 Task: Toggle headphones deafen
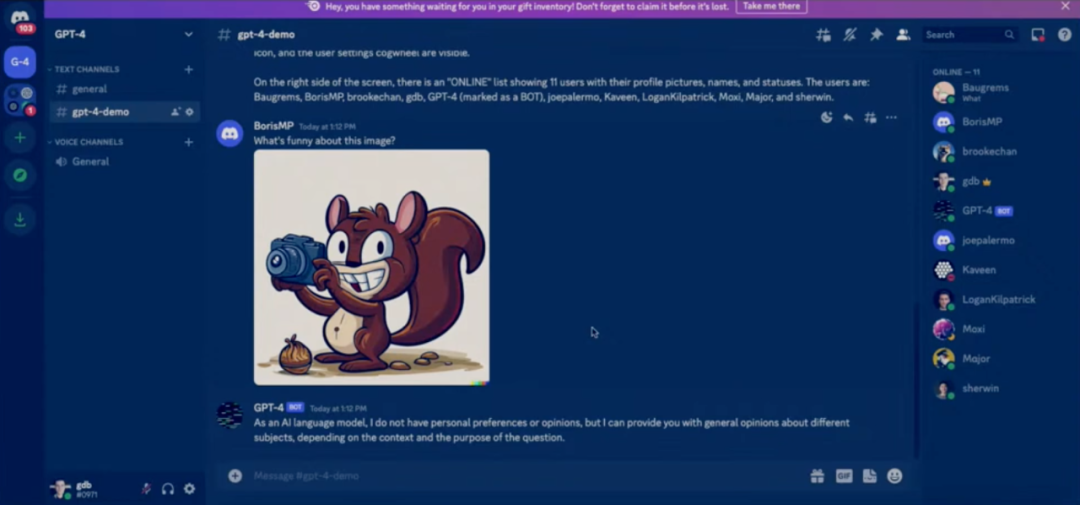(x=168, y=489)
